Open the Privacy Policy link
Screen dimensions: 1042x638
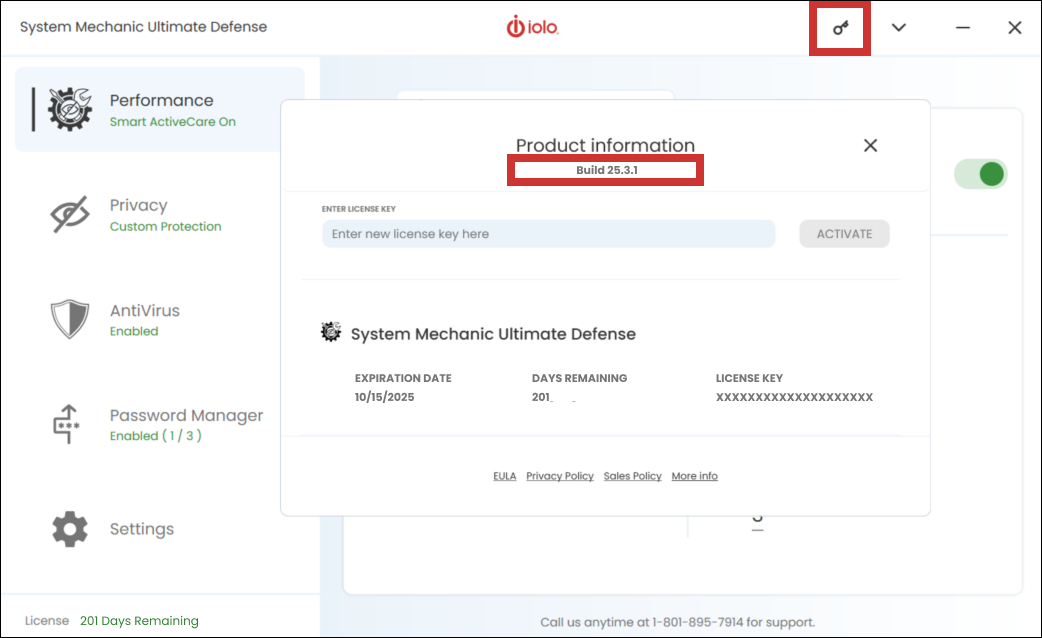pyautogui.click(x=560, y=476)
